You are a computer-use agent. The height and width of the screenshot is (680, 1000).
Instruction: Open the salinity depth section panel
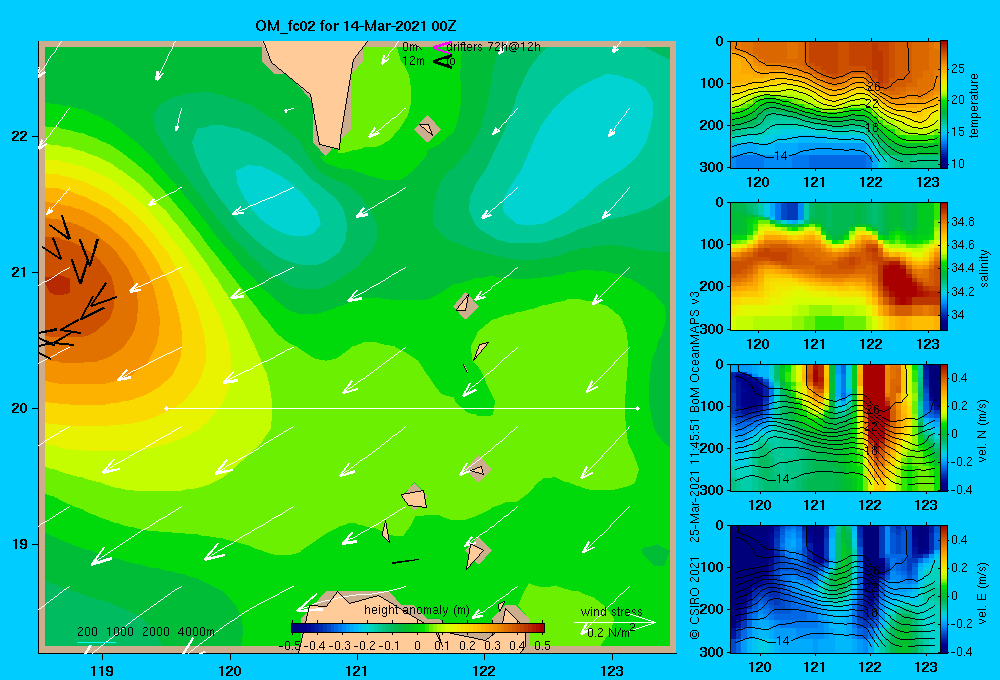(834, 266)
